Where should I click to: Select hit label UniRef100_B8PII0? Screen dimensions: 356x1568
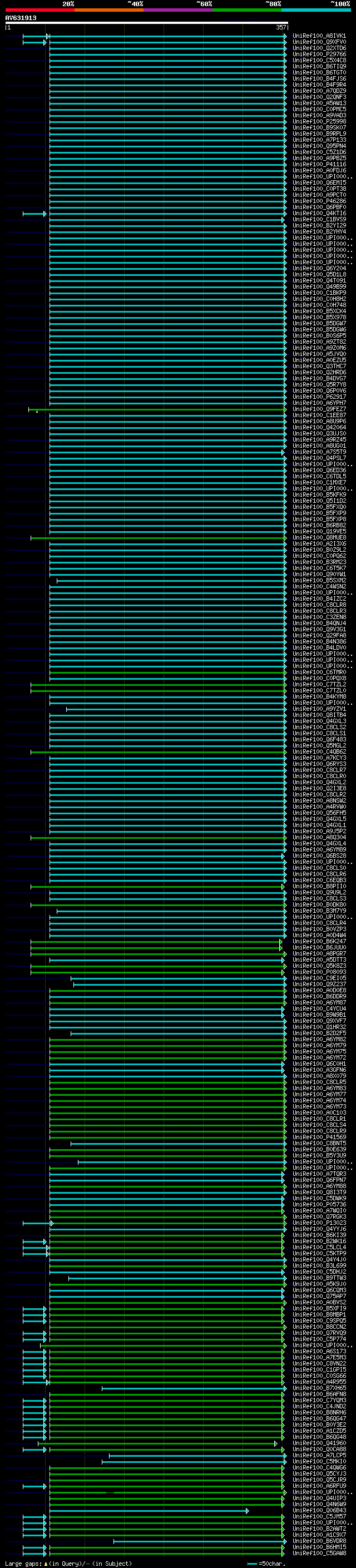click(319, 886)
